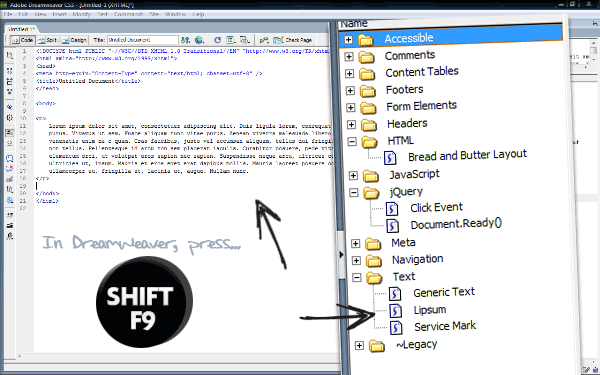Select the Accessible folder icon
The width and height of the screenshot is (600, 375).
click(x=366, y=40)
